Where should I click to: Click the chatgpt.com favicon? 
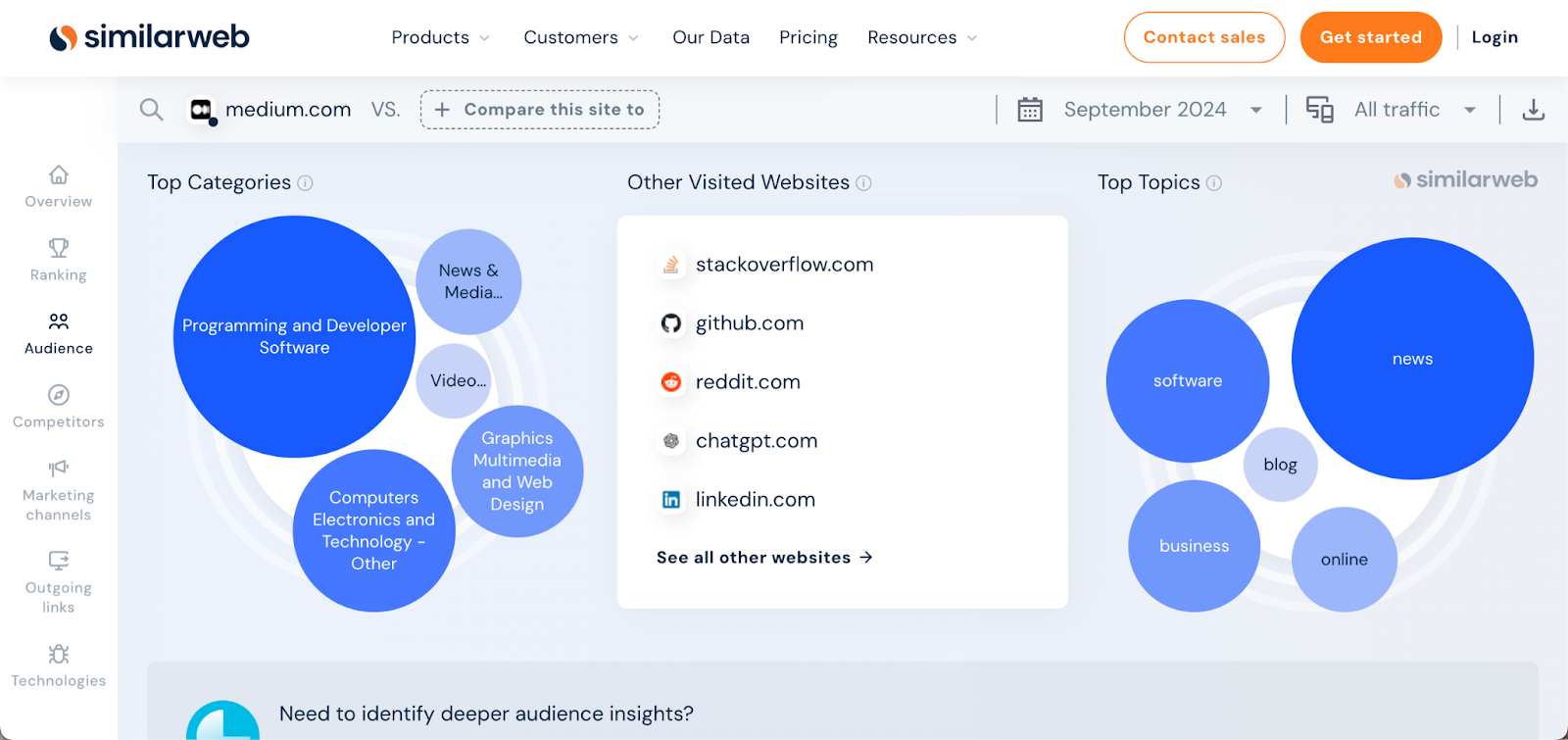pos(671,441)
